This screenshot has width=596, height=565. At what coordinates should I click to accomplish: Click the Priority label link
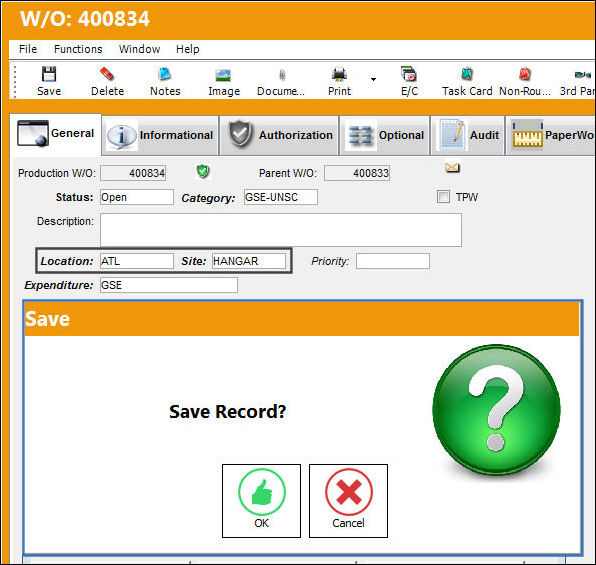point(330,261)
